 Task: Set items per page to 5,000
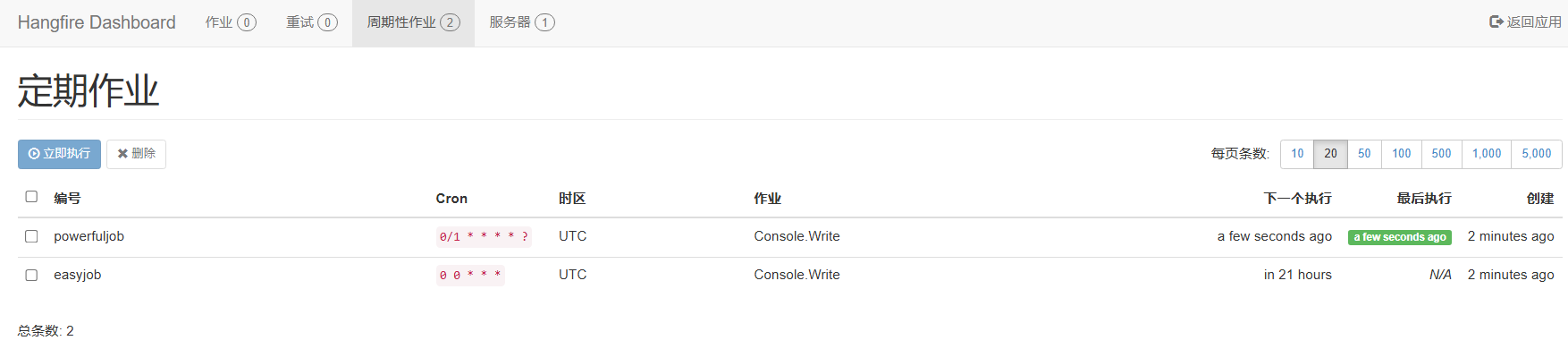[1537, 154]
